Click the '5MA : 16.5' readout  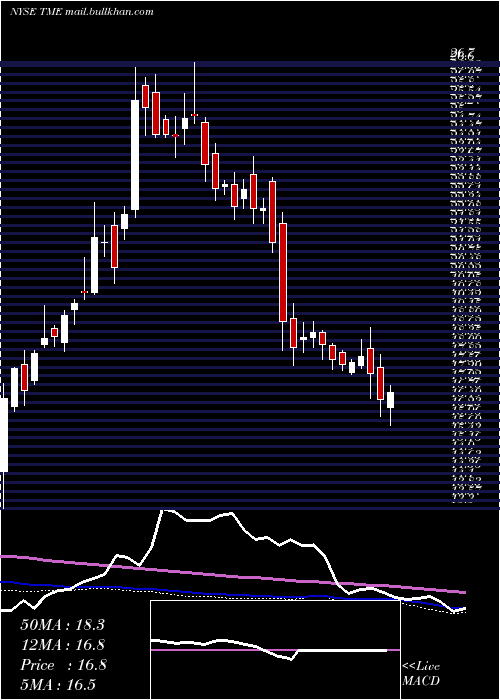pyautogui.click(x=58, y=685)
